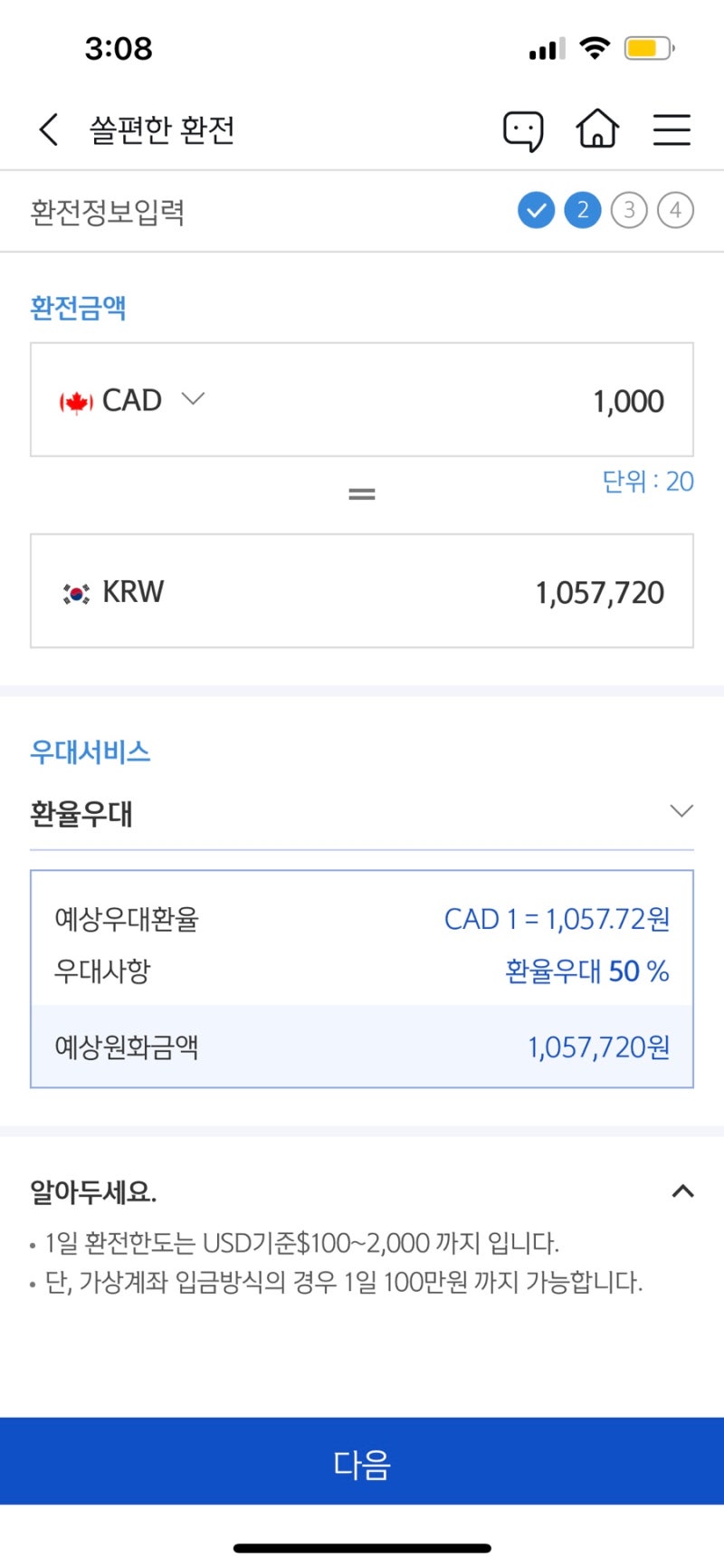Open the CAD currency selection dropdown
The width and height of the screenshot is (724, 1568).
[x=192, y=399]
